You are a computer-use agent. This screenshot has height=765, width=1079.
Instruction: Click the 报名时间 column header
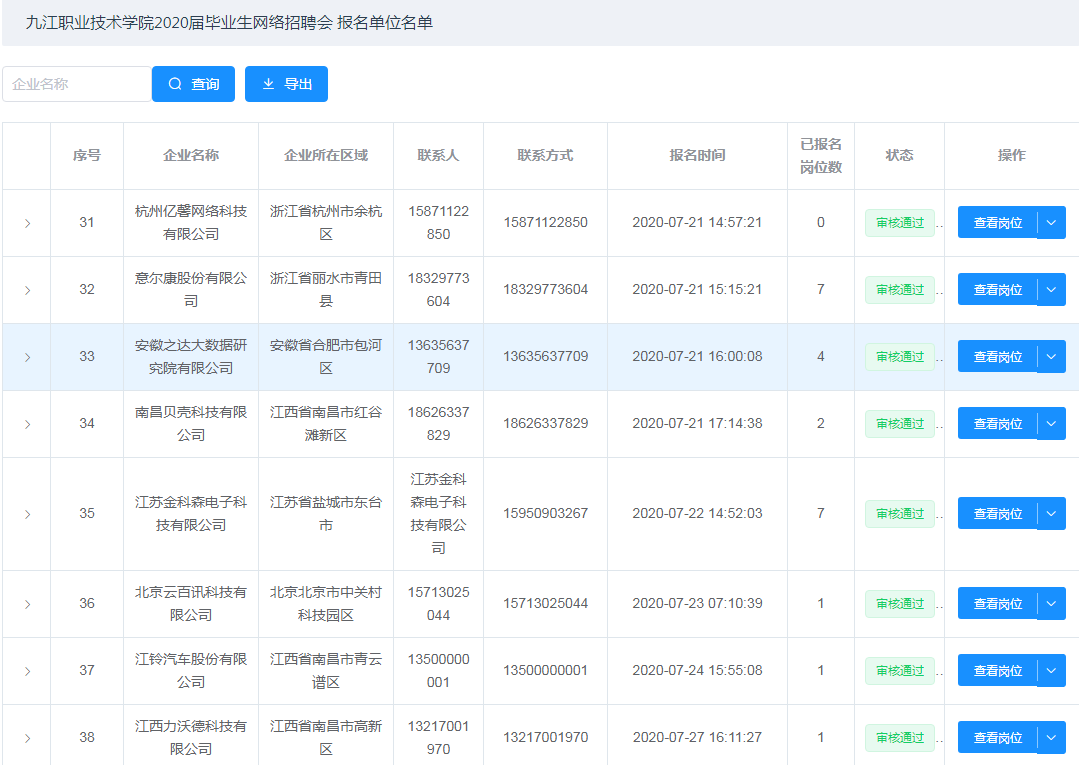coord(697,155)
